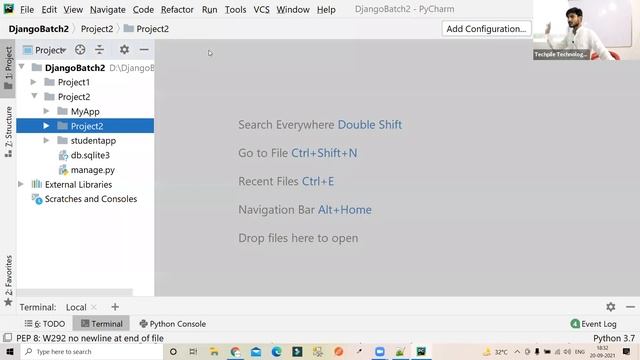Open the Project view dropdown
Viewport: 640px width, 360px height.
pos(44,50)
